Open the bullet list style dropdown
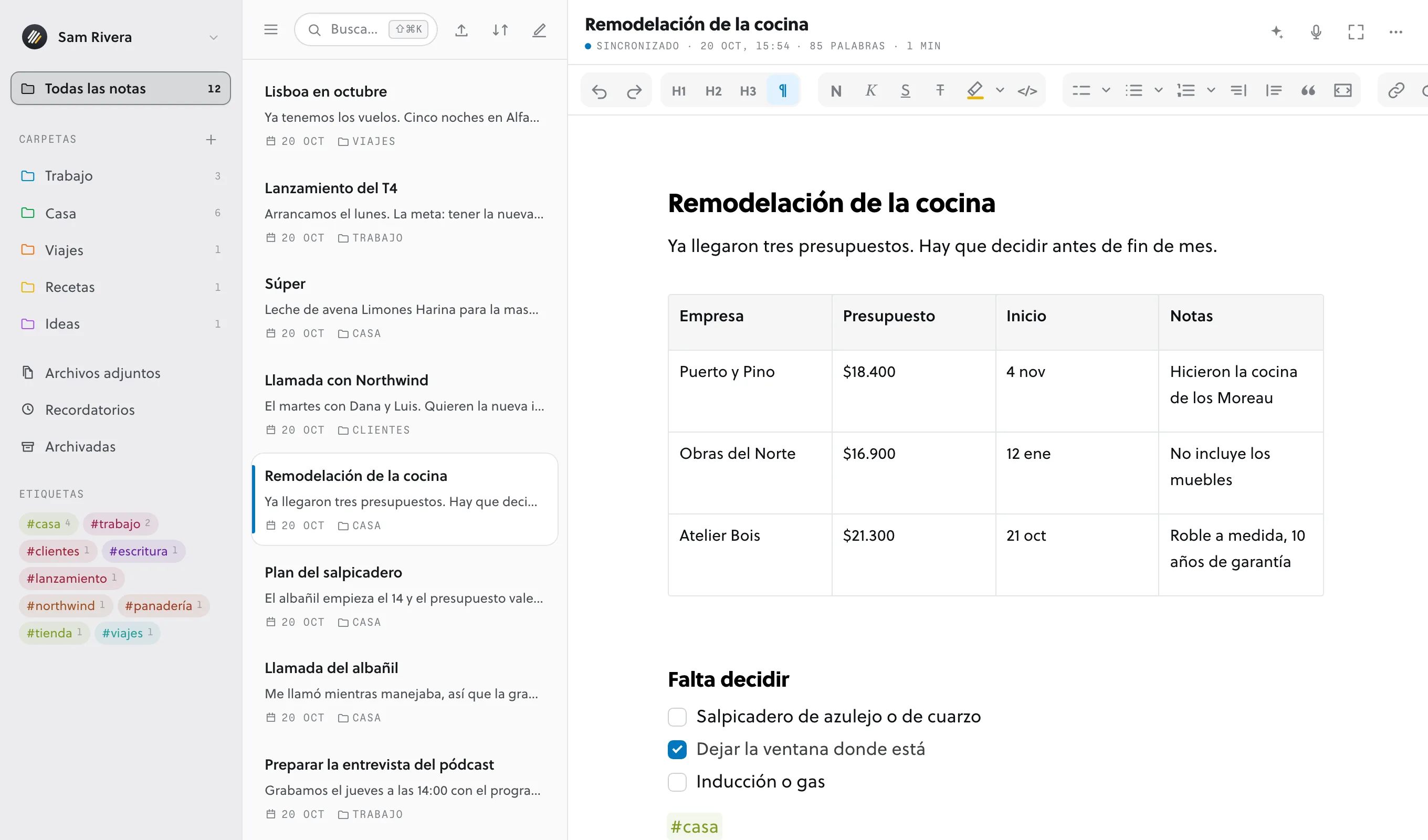This screenshot has width=1428, height=840. [1158, 91]
